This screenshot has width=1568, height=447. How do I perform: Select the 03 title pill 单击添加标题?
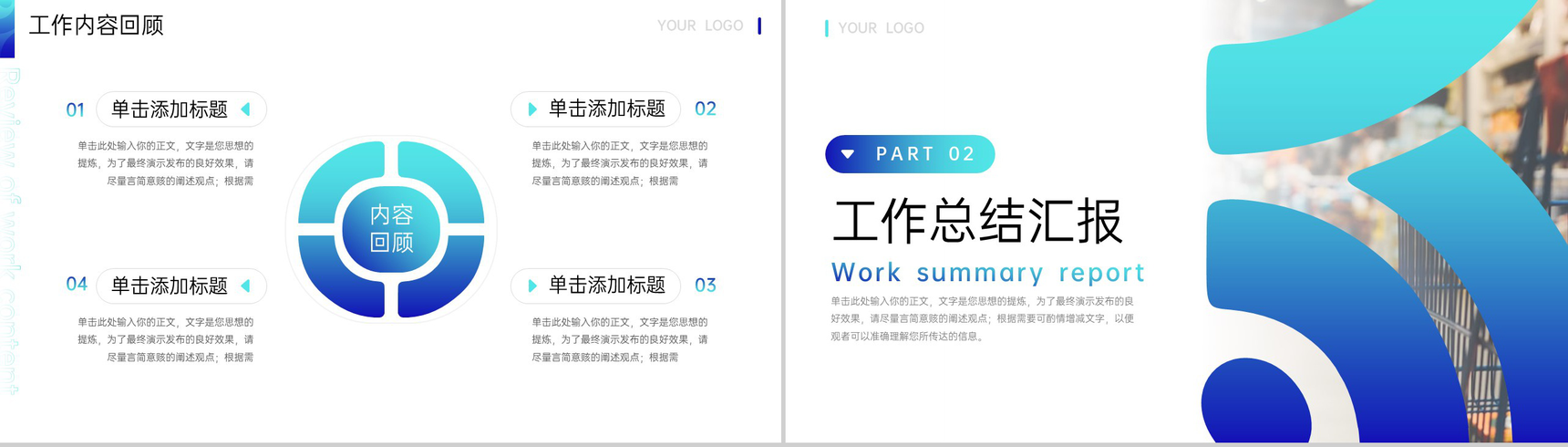(595, 286)
